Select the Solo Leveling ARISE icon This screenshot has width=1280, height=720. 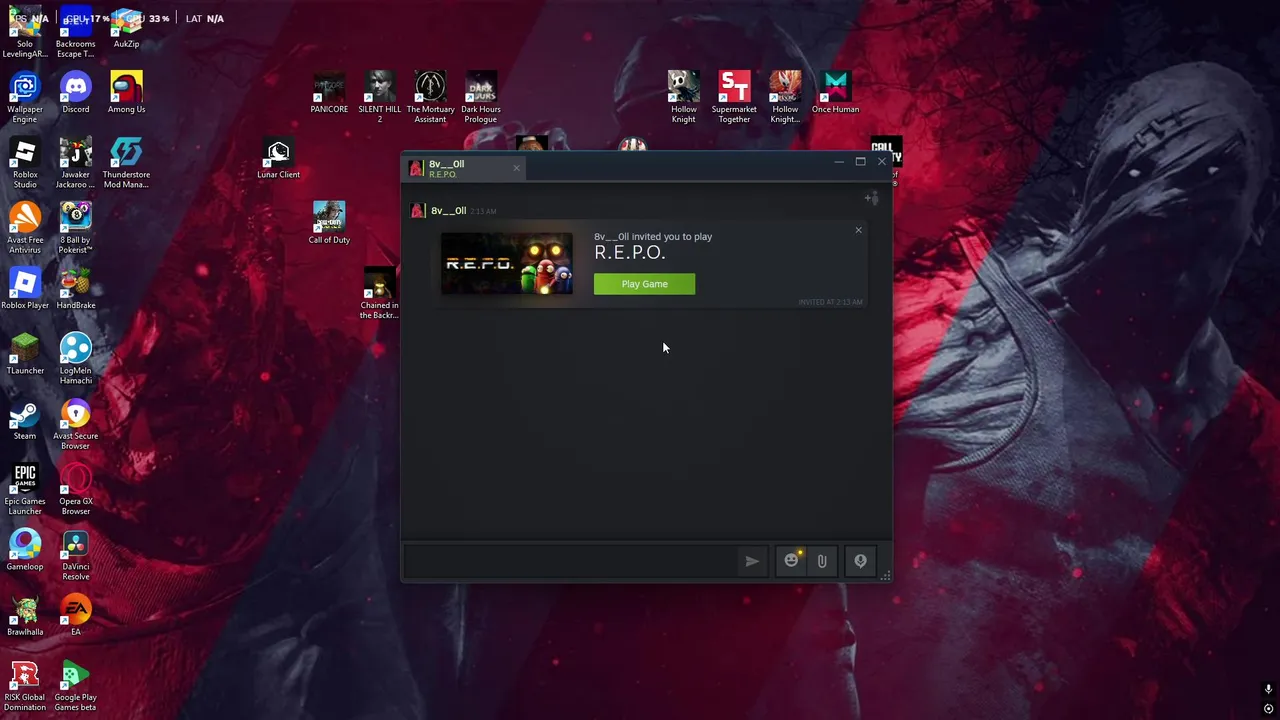point(25,32)
